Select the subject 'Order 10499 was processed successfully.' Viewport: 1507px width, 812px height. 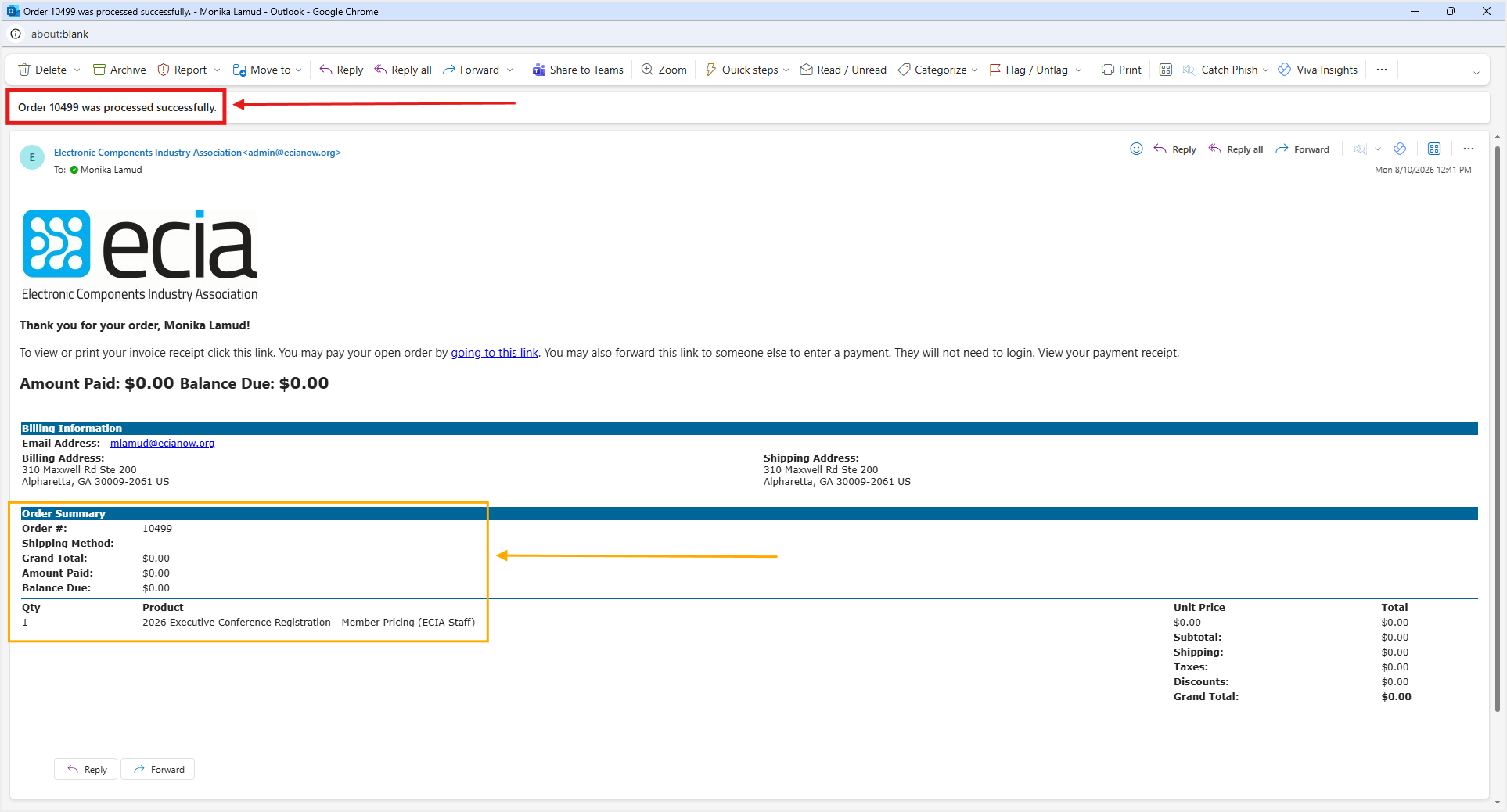[117, 107]
